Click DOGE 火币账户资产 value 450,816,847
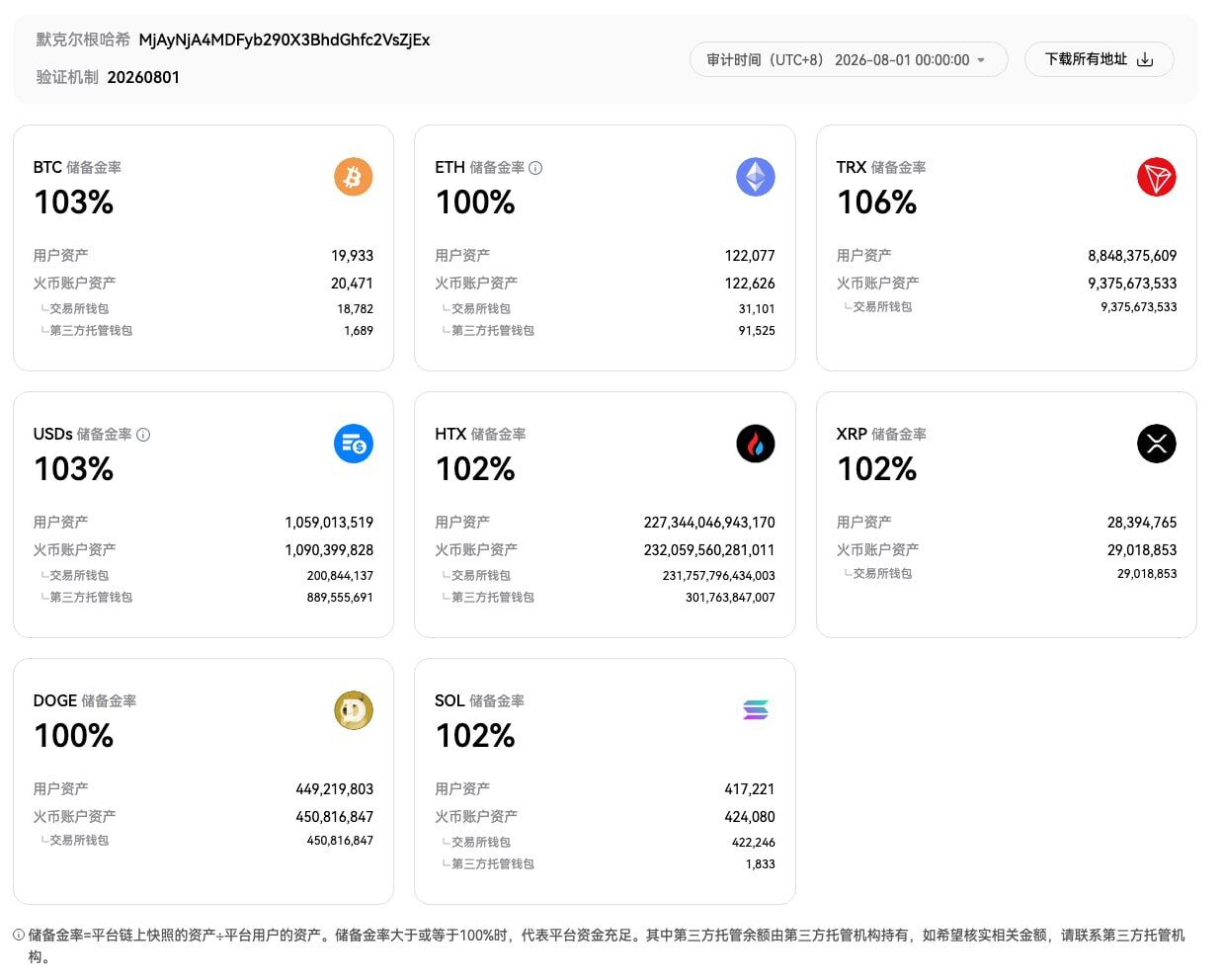This screenshot has height=980, width=1223. [x=335, y=817]
